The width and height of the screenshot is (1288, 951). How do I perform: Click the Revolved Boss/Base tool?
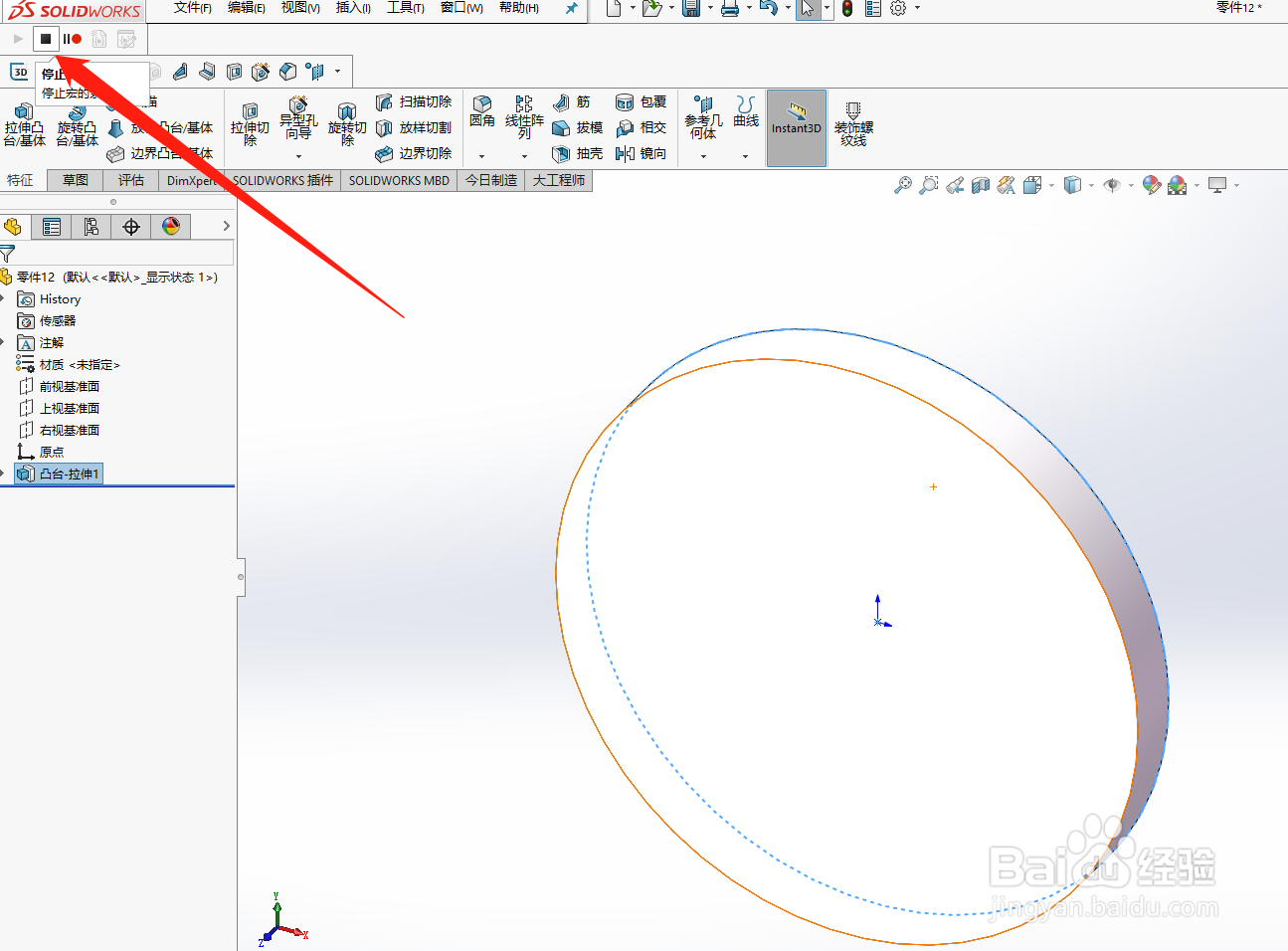(77, 125)
